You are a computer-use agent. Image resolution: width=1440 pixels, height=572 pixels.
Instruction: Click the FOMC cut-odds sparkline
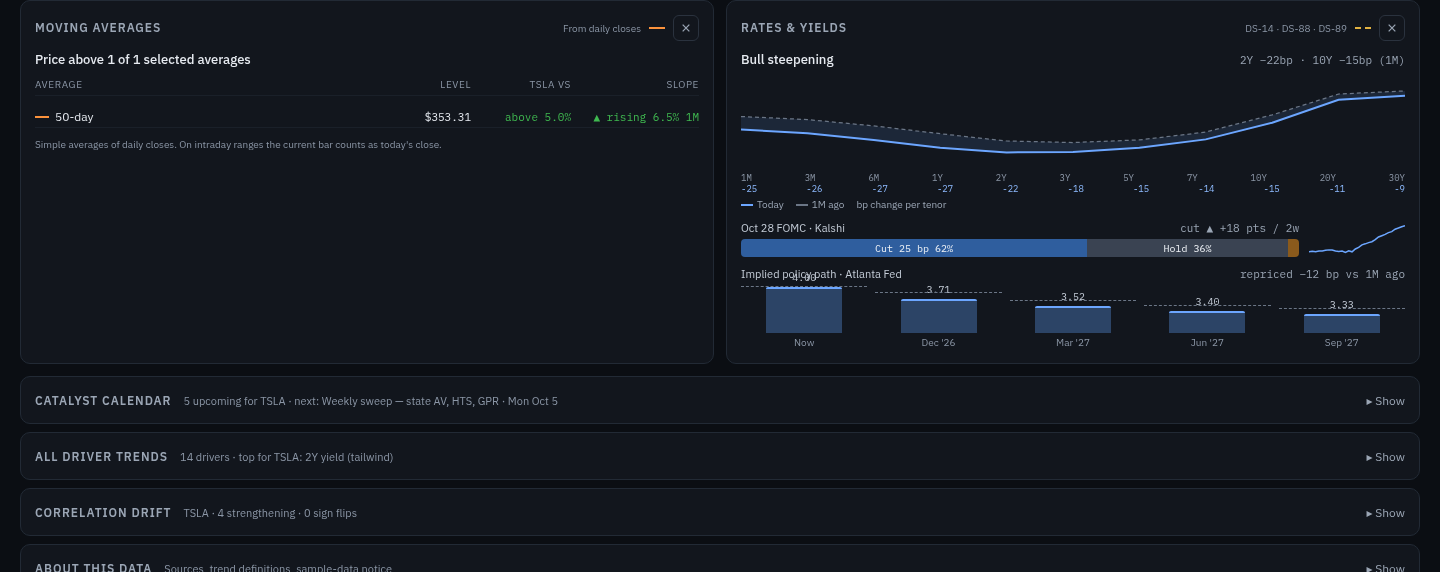click(1357, 240)
